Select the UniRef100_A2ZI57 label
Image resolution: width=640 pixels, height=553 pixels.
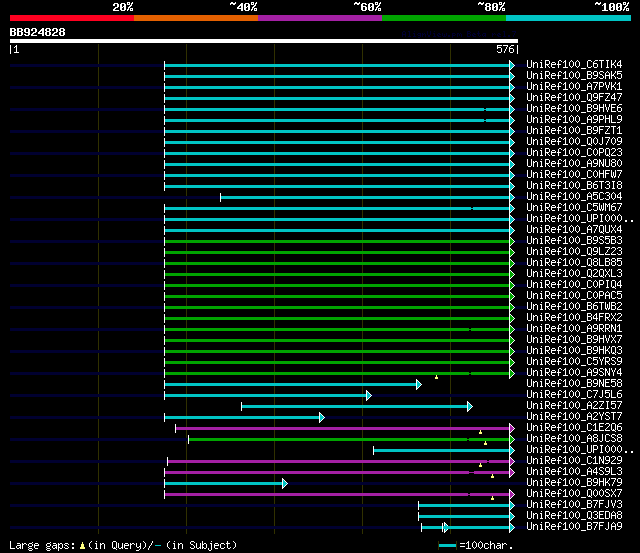pyautogui.click(x=574, y=406)
